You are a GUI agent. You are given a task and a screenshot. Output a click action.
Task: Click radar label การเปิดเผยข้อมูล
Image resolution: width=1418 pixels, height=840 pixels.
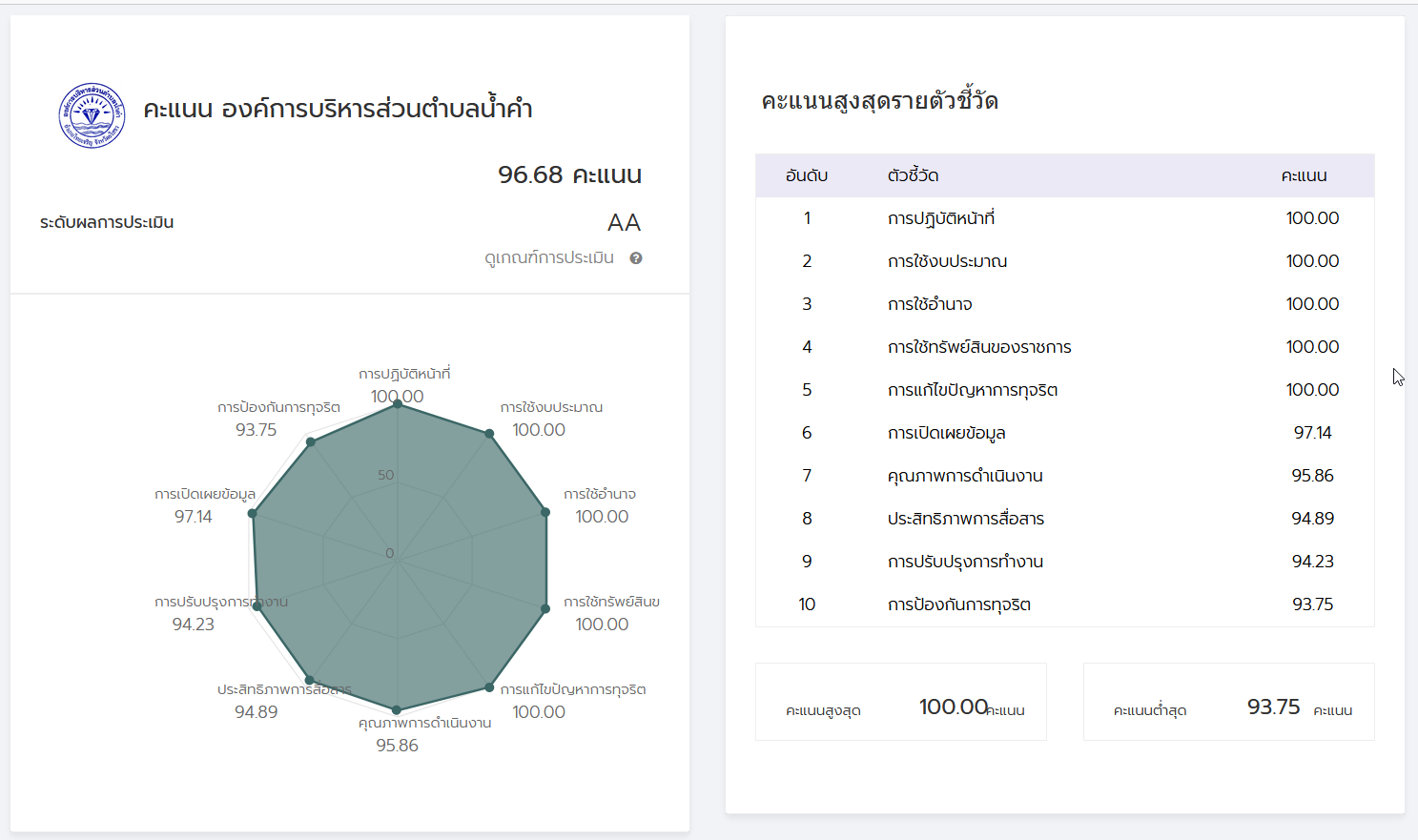pos(205,495)
